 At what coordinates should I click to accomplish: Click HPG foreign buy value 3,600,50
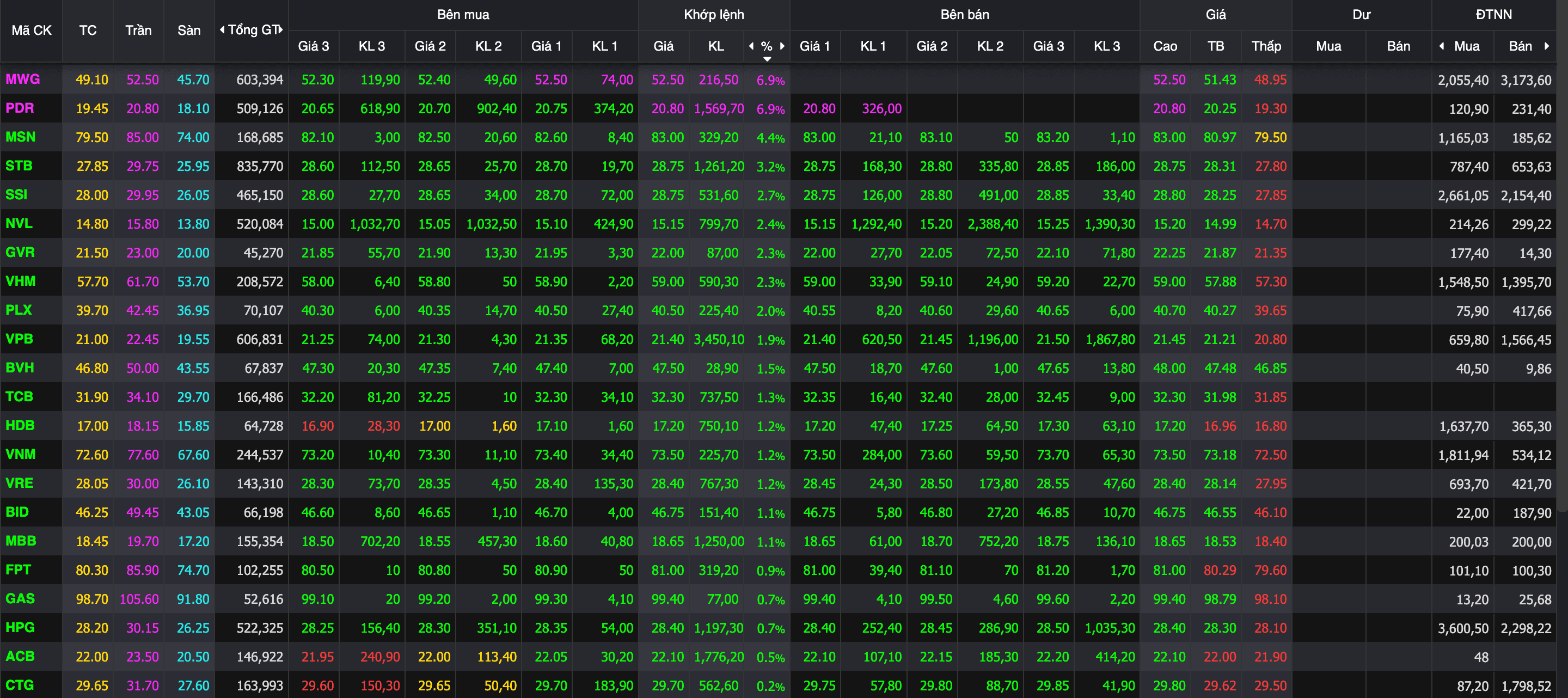pos(1463,628)
